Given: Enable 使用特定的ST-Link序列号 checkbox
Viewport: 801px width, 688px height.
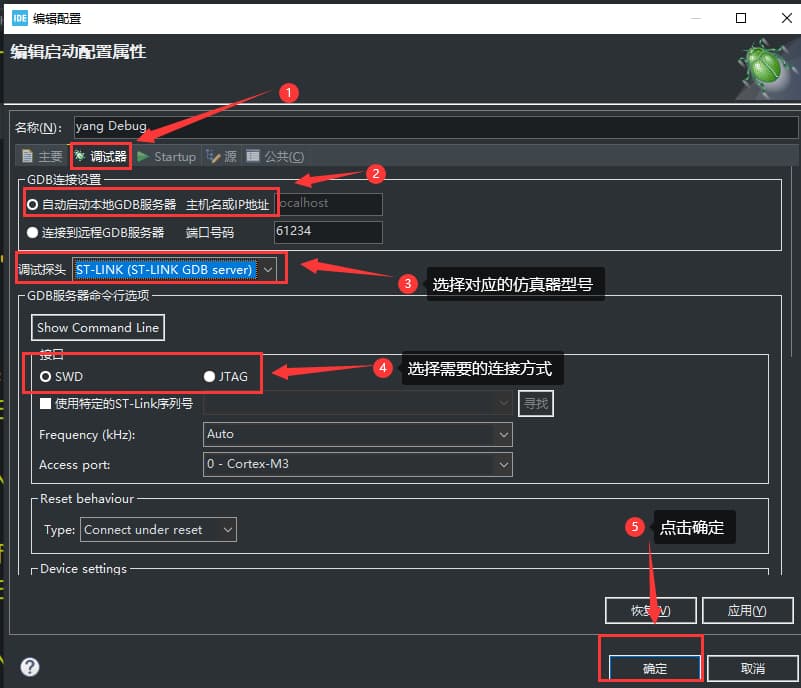Looking at the screenshot, I should point(45,404).
